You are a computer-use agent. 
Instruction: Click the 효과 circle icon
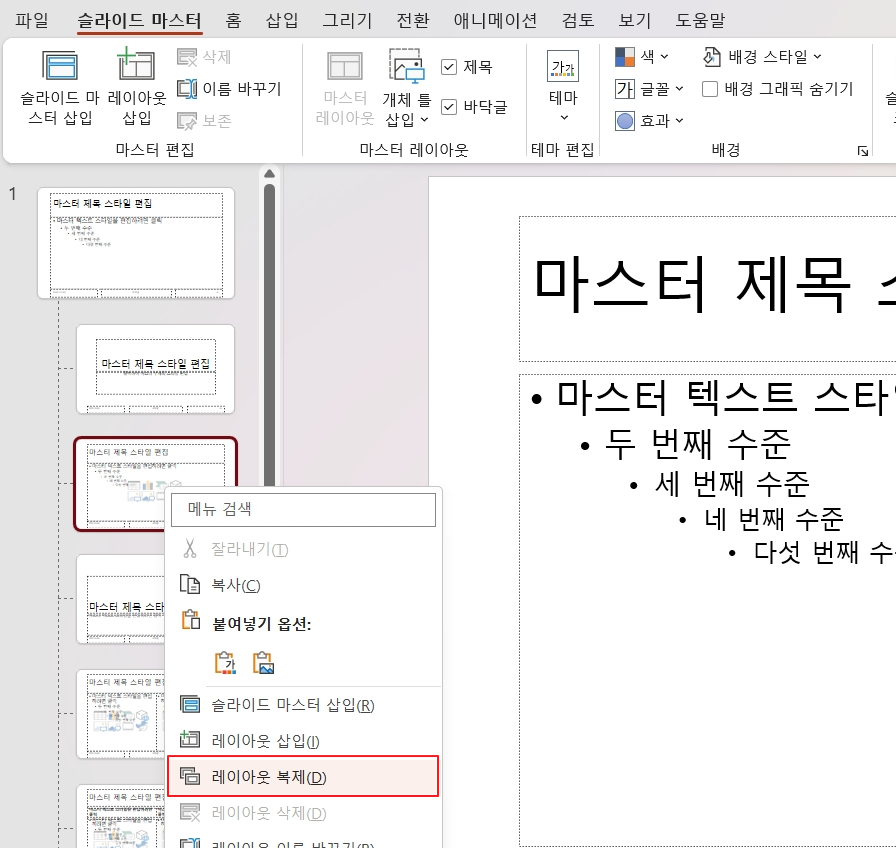pos(625,121)
